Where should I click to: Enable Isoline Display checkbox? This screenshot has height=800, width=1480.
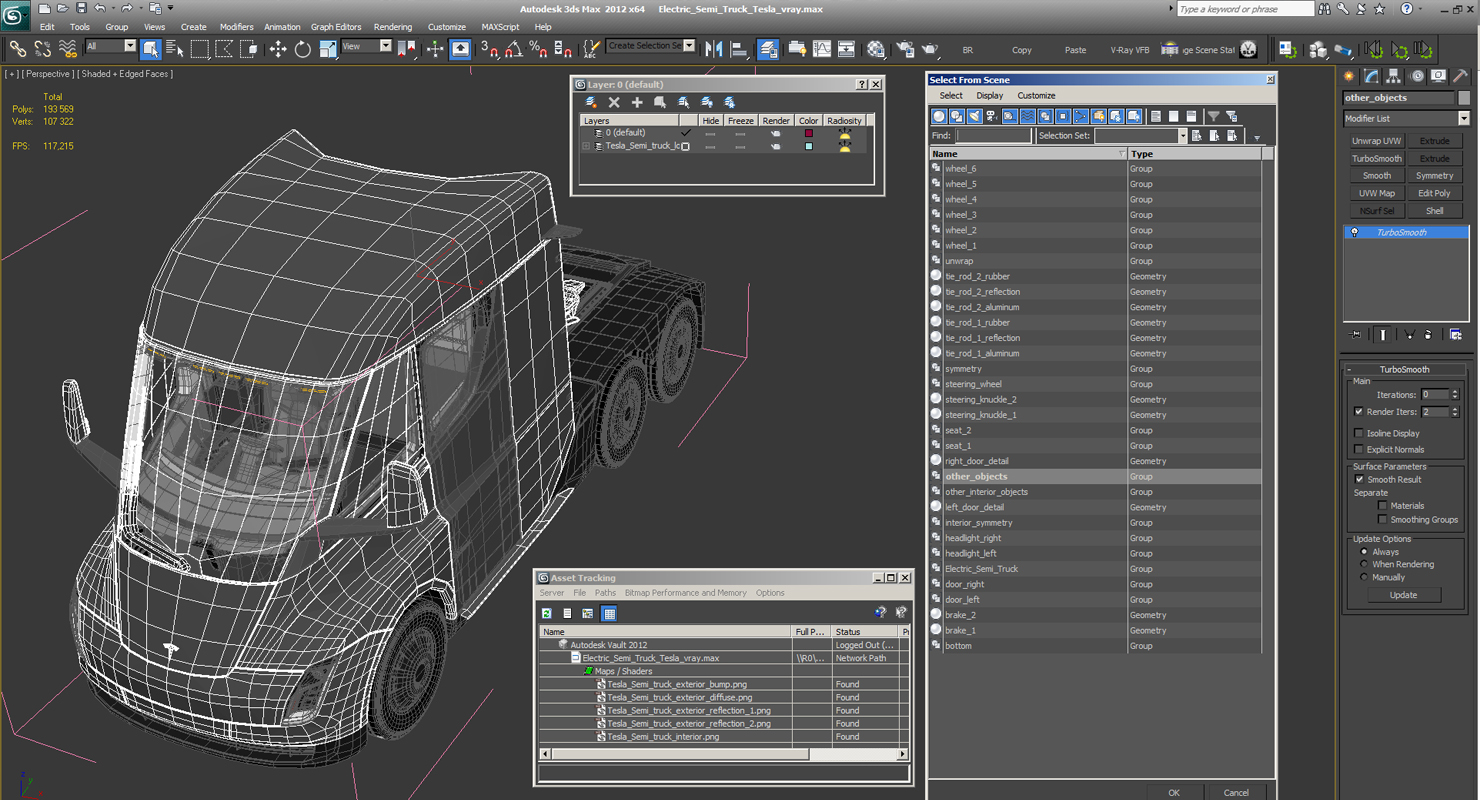(x=1358, y=433)
